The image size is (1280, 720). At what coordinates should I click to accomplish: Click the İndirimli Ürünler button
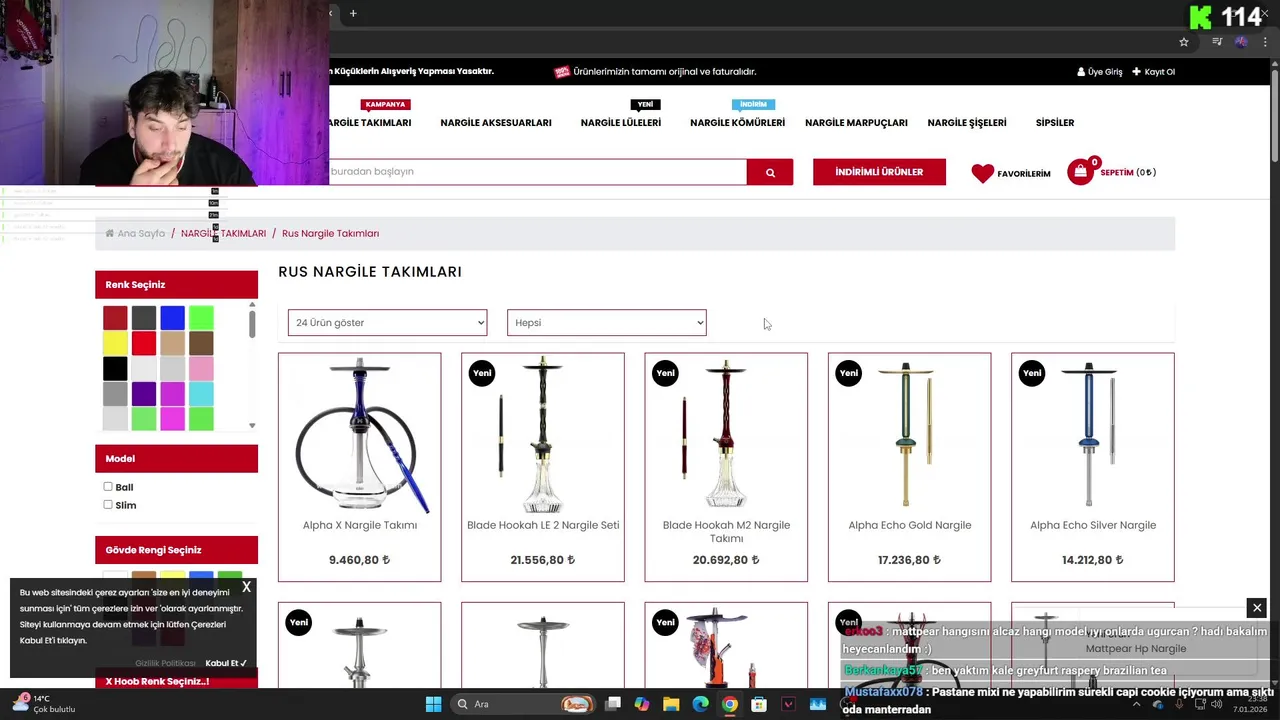[x=879, y=172]
